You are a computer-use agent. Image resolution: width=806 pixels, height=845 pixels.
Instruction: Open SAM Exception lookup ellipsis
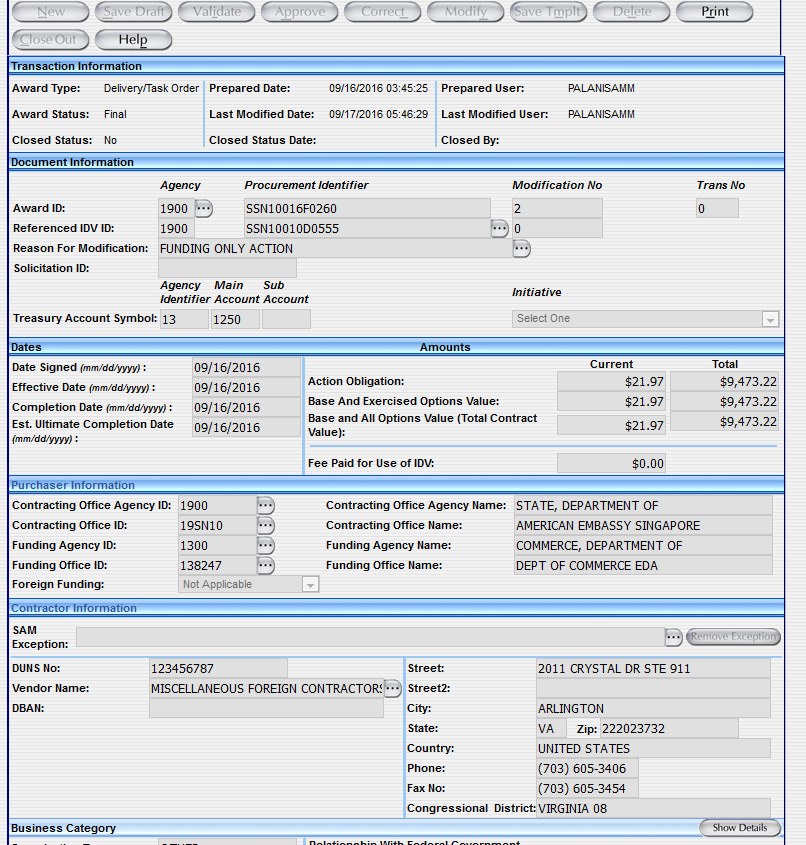pos(673,637)
